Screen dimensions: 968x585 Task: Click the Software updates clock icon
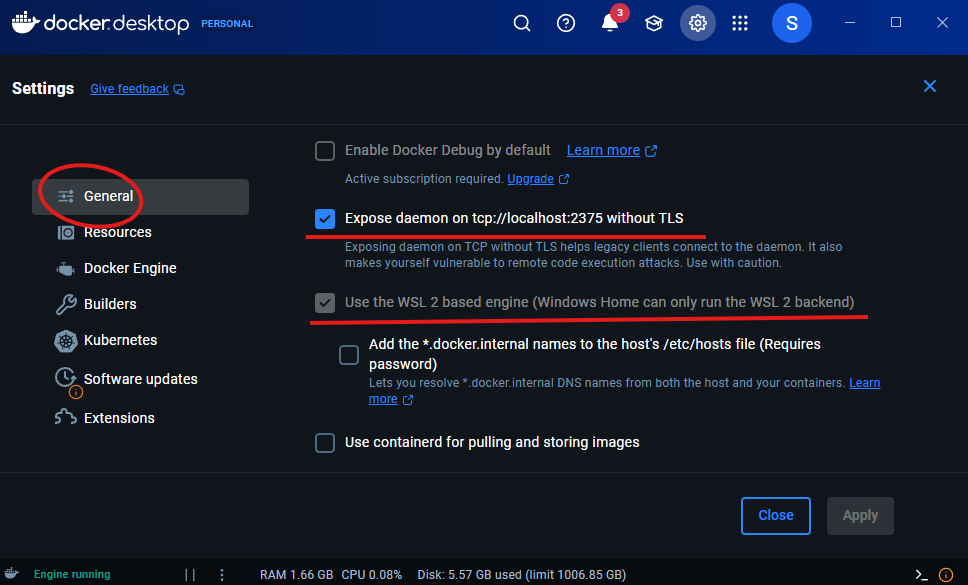65,378
